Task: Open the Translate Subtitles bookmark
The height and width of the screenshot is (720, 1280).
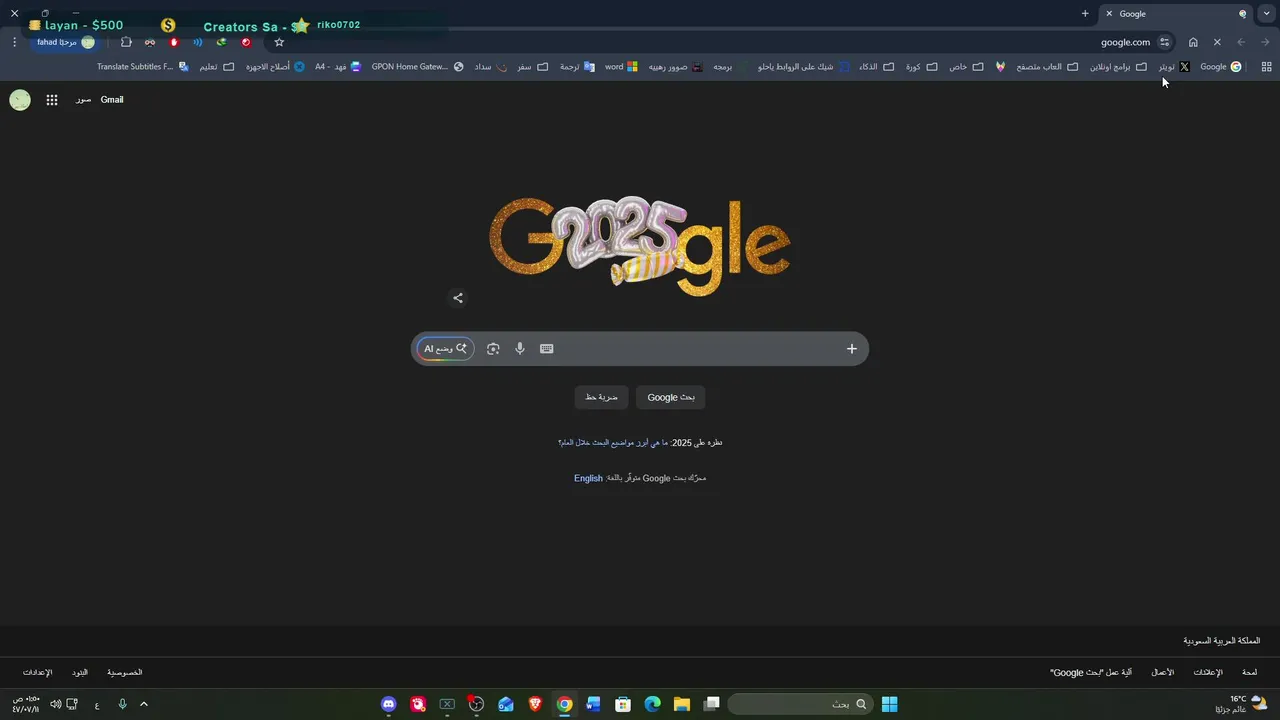Action: [142, 67]
